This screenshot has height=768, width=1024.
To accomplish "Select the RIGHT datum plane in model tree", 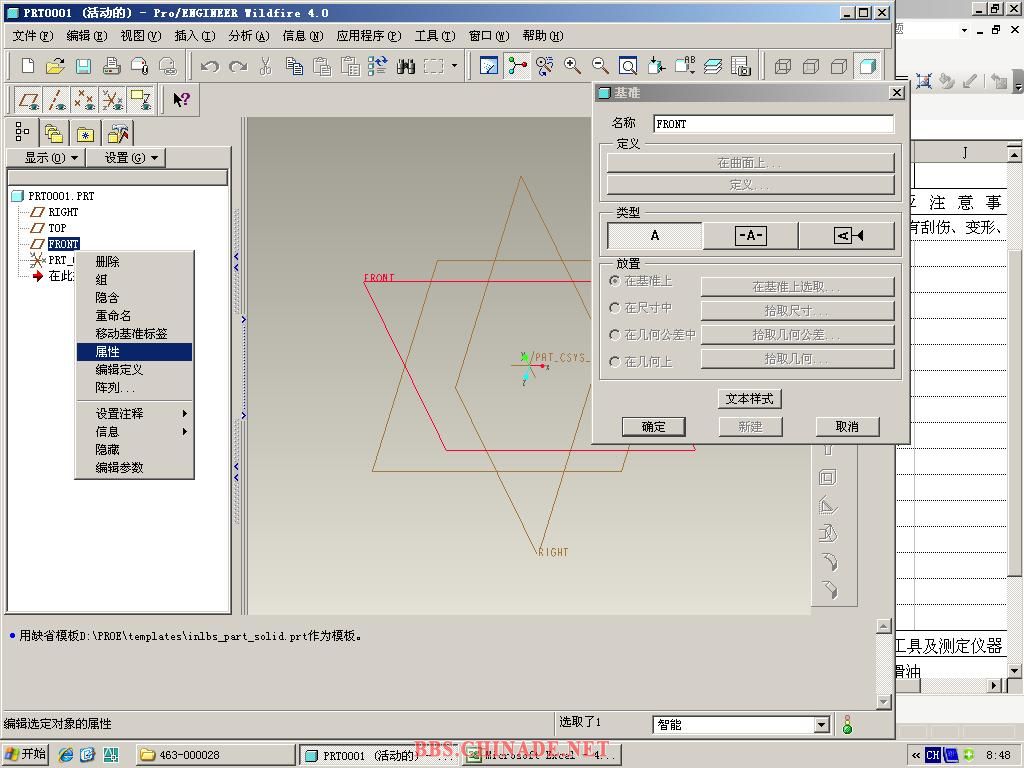I will click(x=63, y=212).
